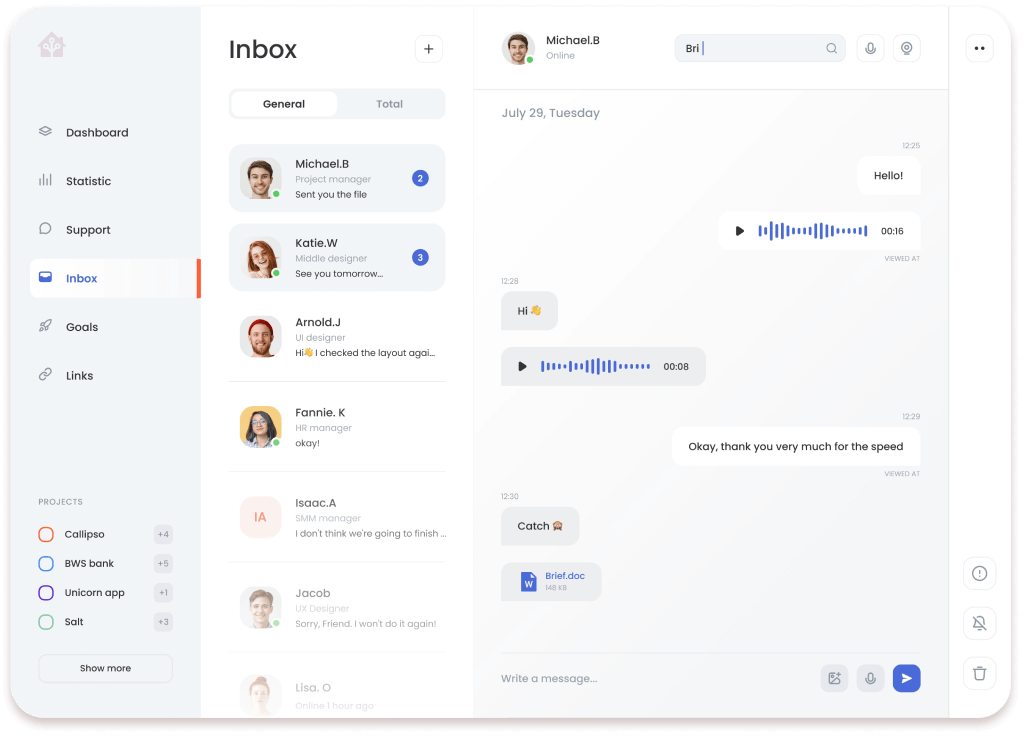
Task: Select the Callipso project color circle
Action: click(46, 534)
